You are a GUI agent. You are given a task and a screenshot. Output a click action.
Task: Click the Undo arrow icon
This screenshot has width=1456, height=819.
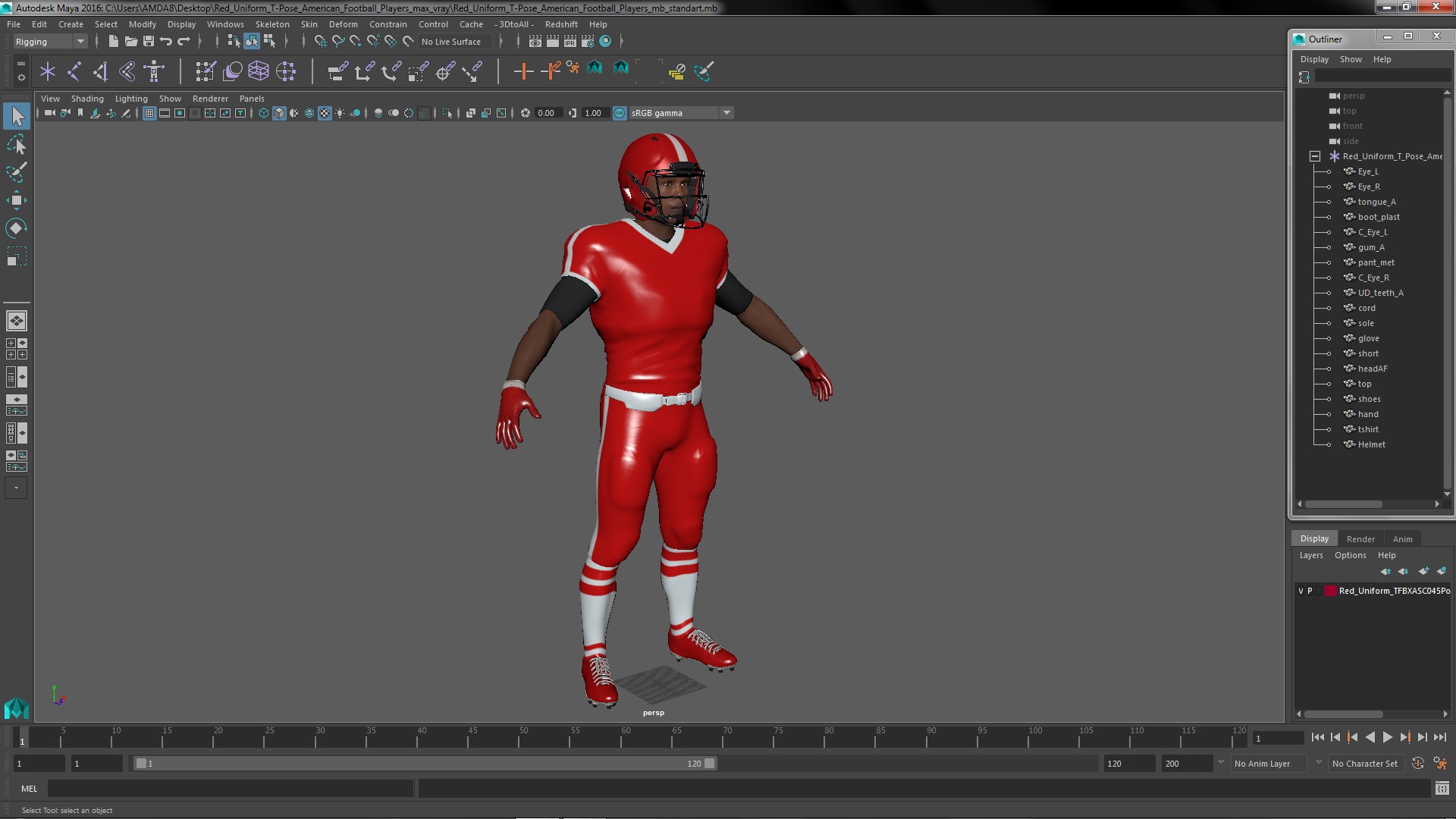[166, 41]
